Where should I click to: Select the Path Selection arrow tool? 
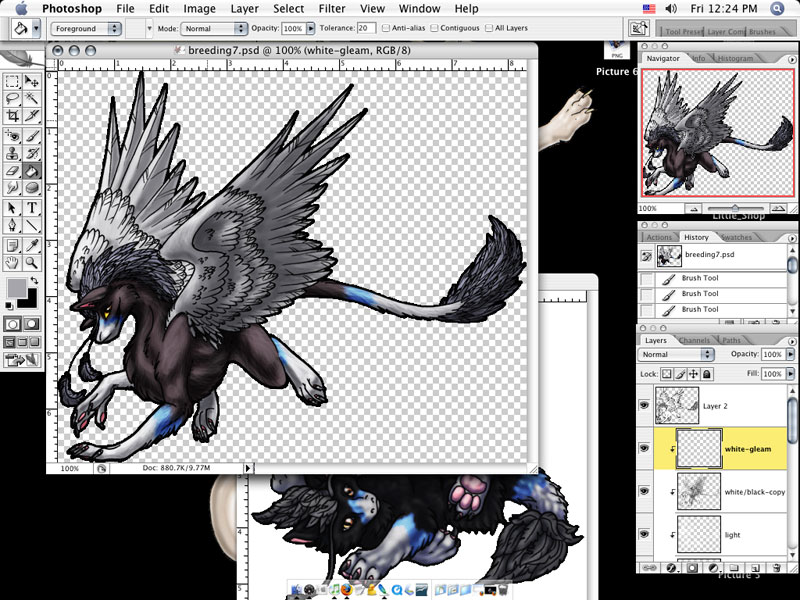[x=12, y=208]
